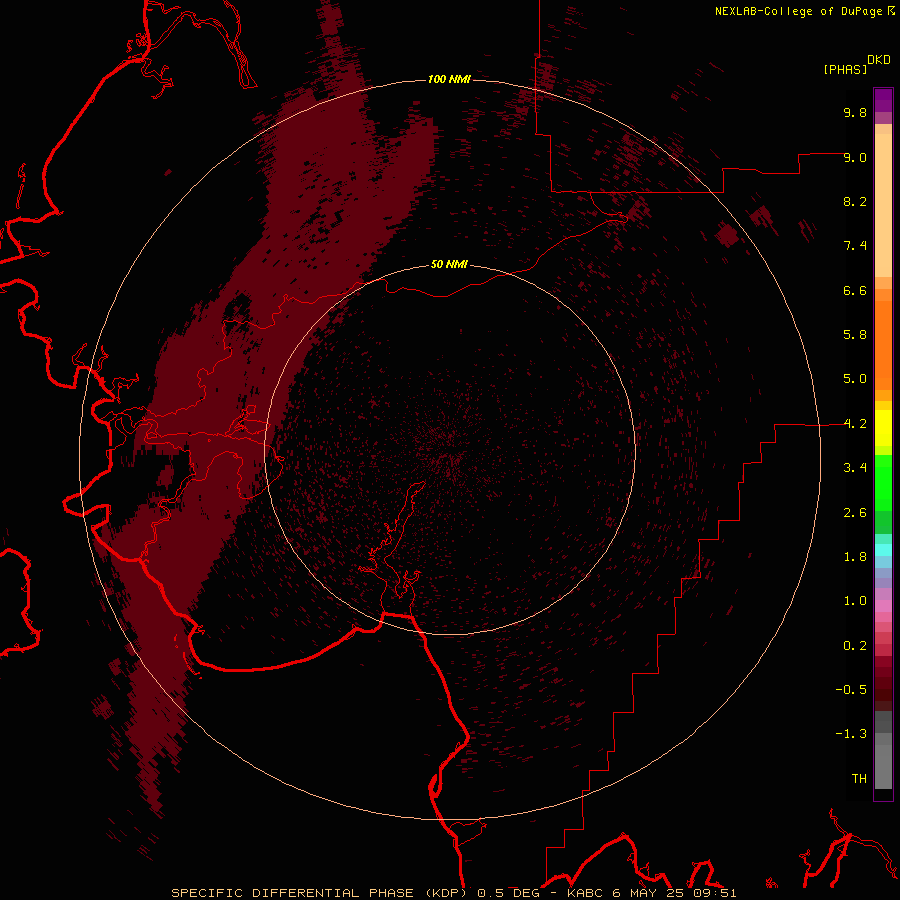Click the NEXLAB-College of DuPage credit text

(799, 11)
